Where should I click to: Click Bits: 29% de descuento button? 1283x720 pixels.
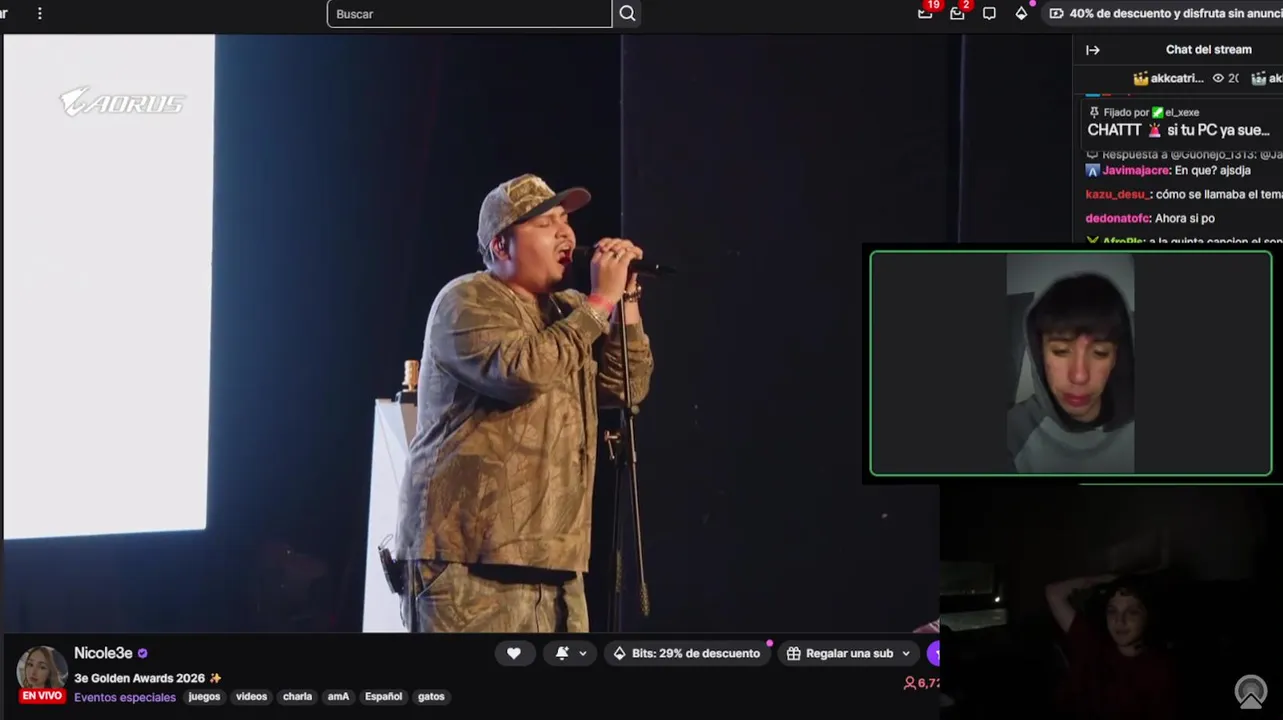[x=686, y=653]
